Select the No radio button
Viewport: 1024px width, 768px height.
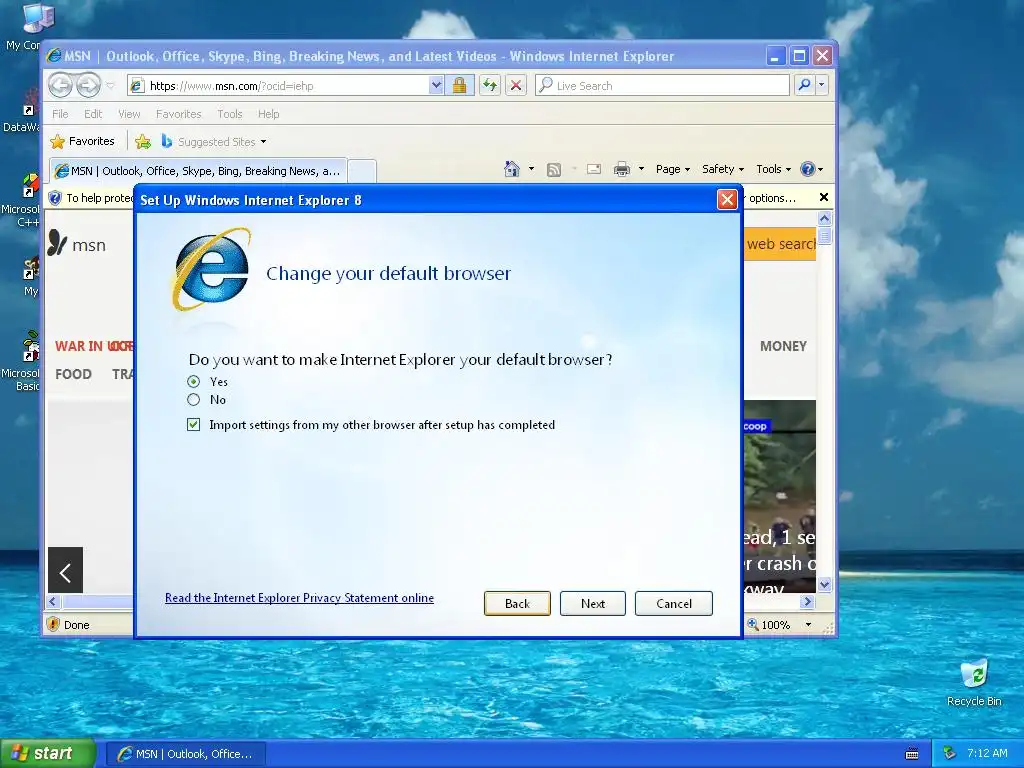coord(193,400)
